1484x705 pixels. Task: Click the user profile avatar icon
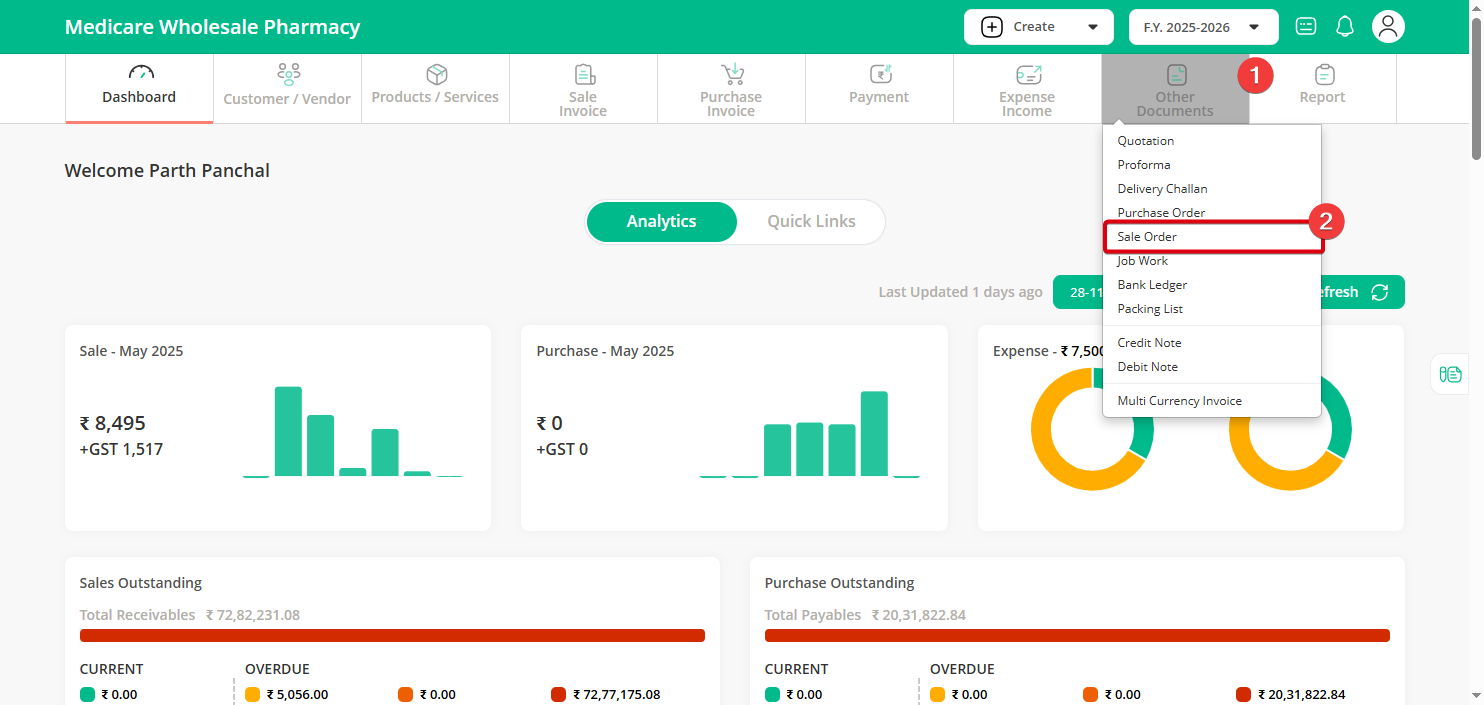tap(1387, 27)
